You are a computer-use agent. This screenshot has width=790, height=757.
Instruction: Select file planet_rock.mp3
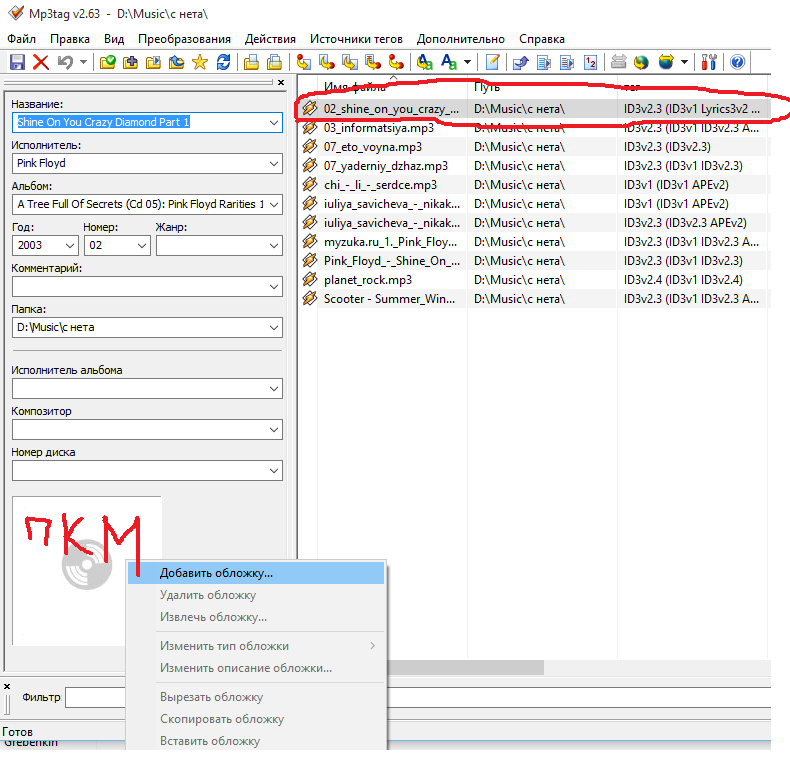click(x=368, y=280)
